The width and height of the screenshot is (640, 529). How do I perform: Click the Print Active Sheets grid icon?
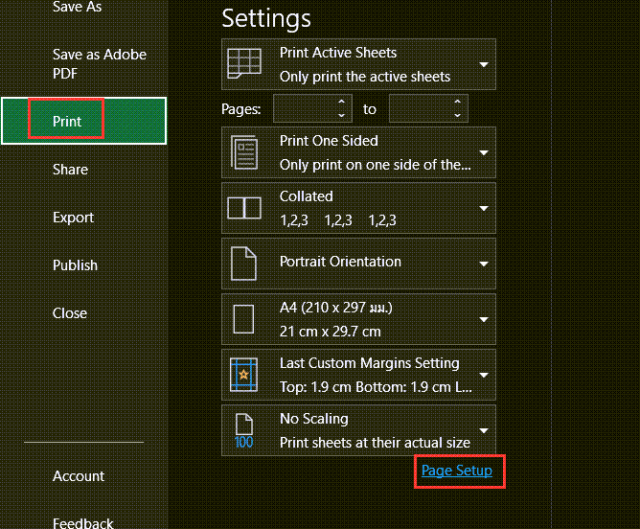click(x=244, y=63)
